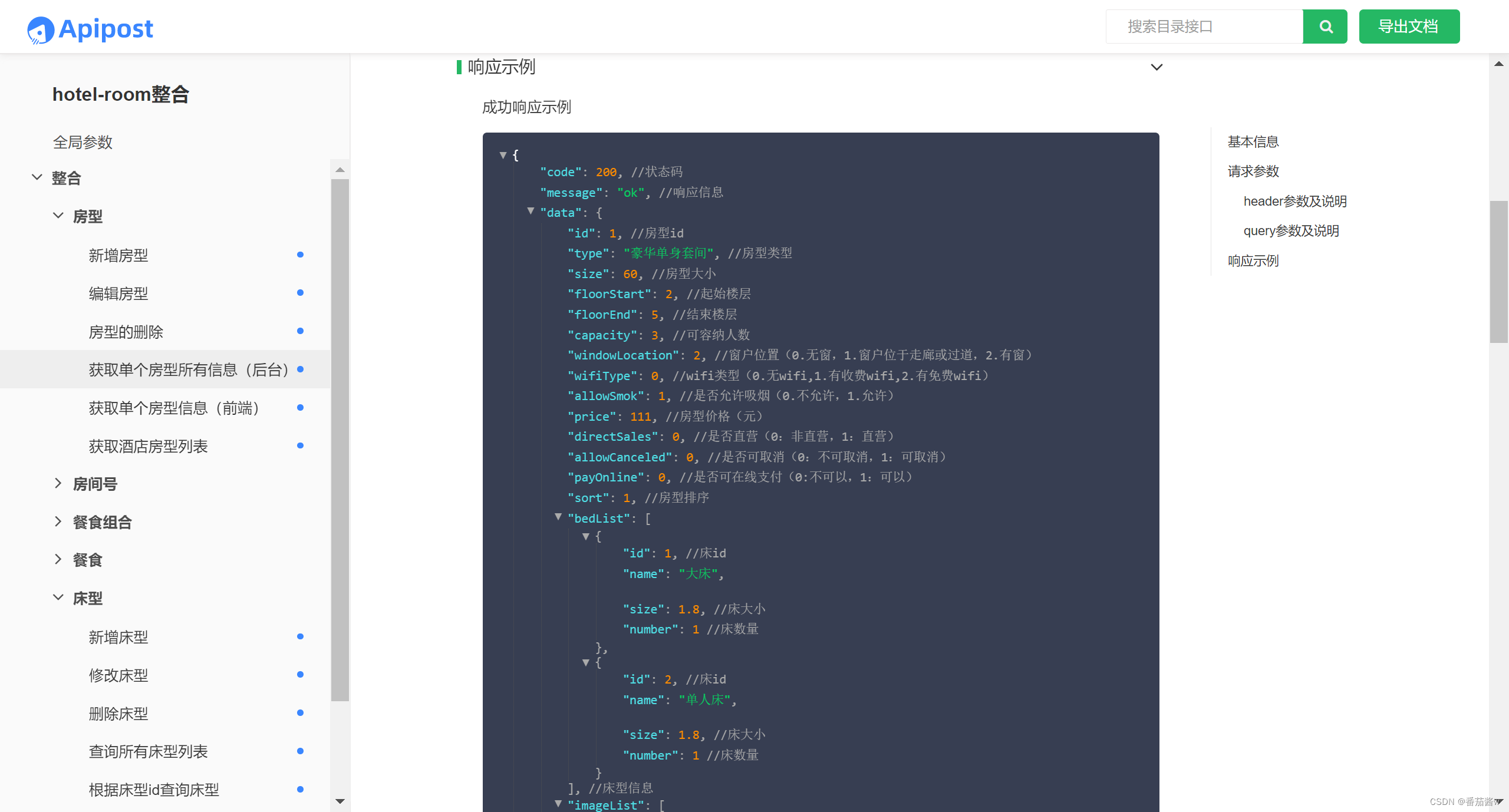Expand the 房间号 folder
Screen dimensions: 1509x812
click(58, 483)
